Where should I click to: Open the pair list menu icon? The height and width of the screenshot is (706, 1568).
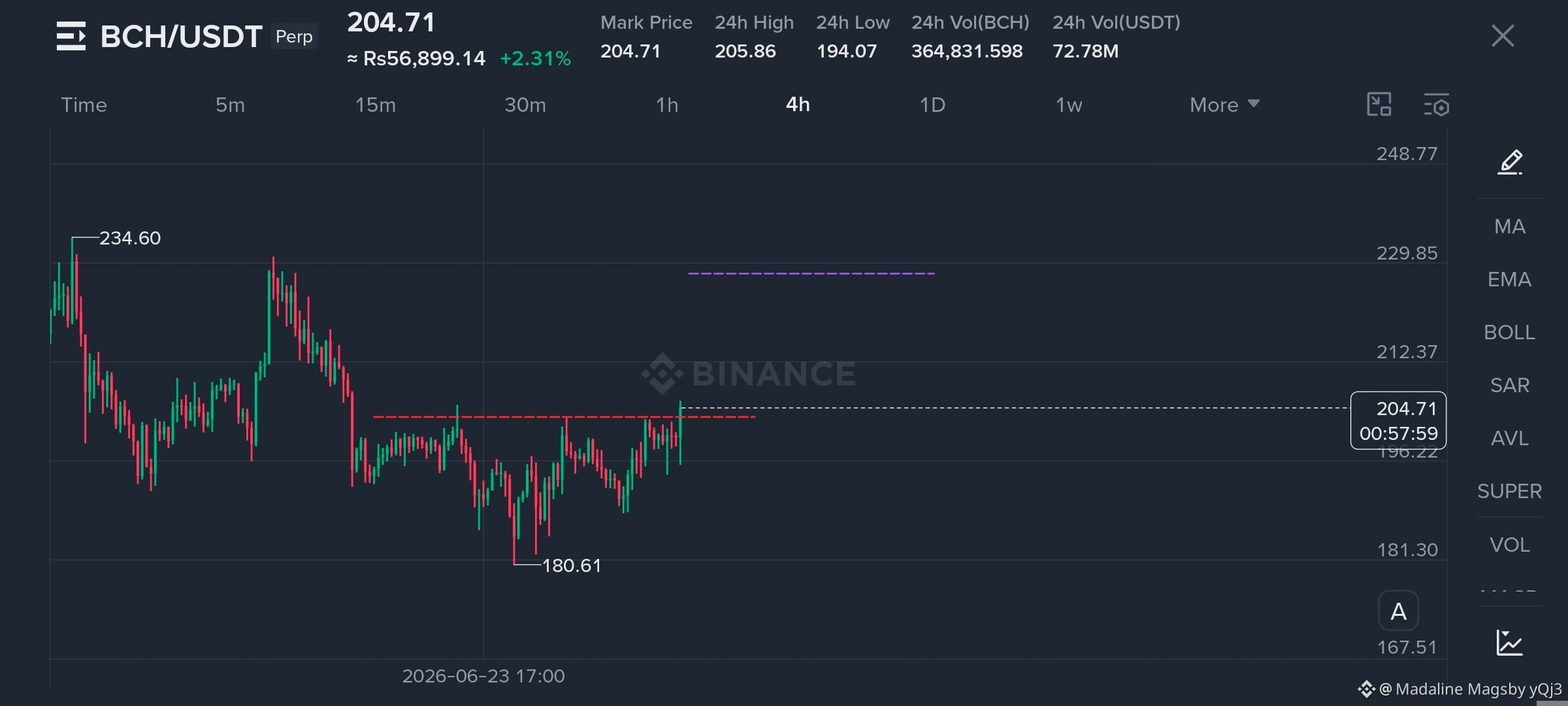71,36
